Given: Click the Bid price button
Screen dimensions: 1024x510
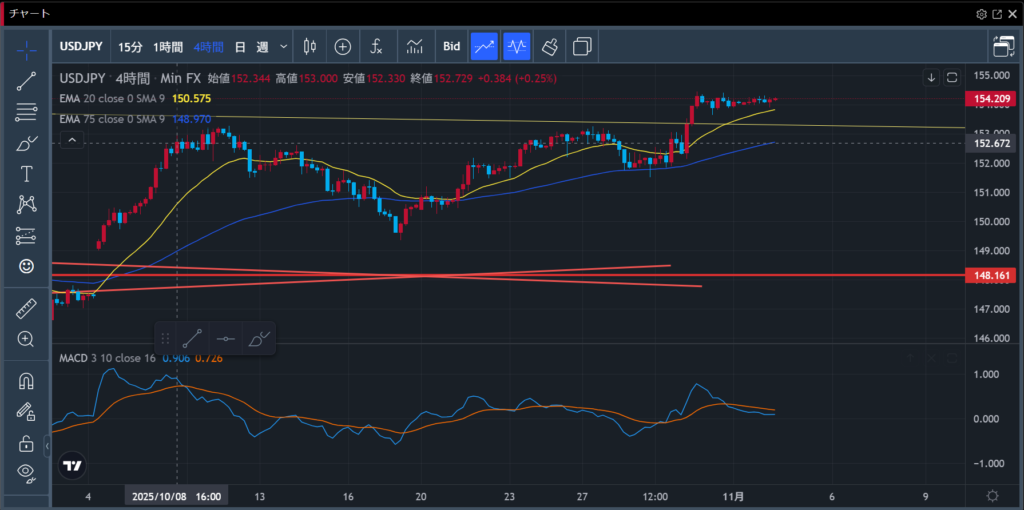Looking at the screenshot, I should click(451, 46).
